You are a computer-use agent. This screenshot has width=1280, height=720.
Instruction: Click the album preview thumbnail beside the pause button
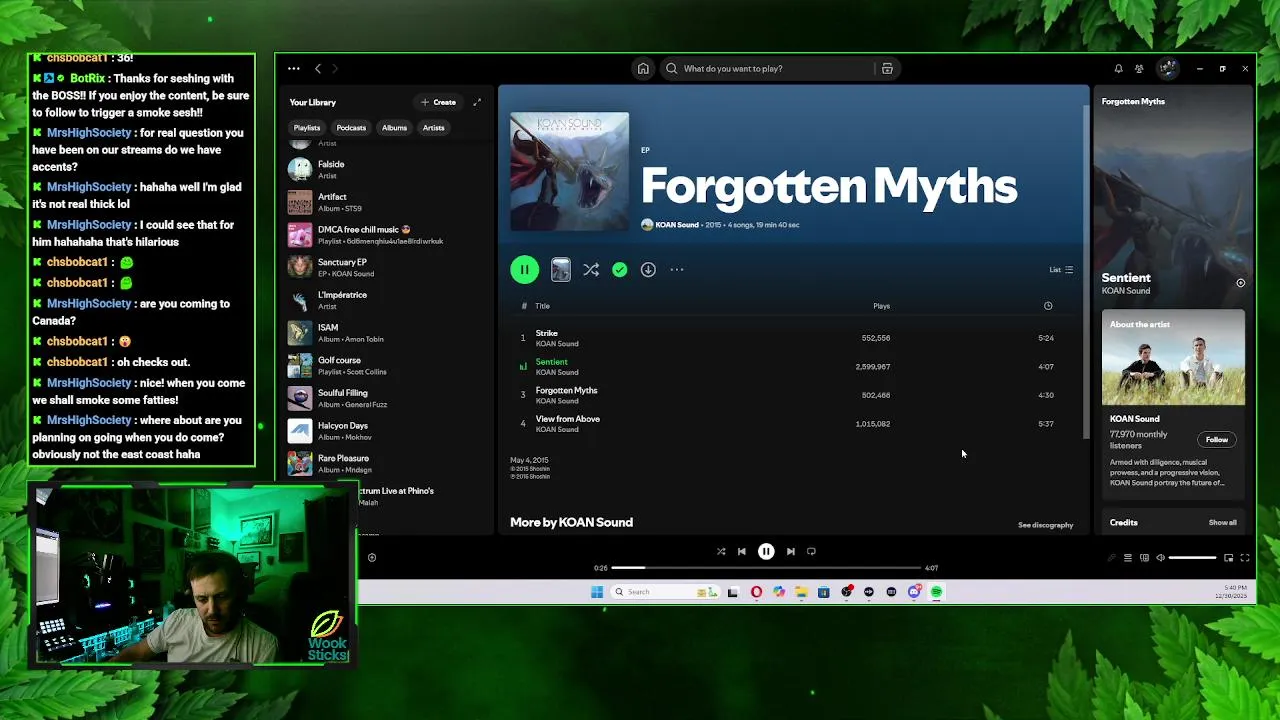[561, 269]
